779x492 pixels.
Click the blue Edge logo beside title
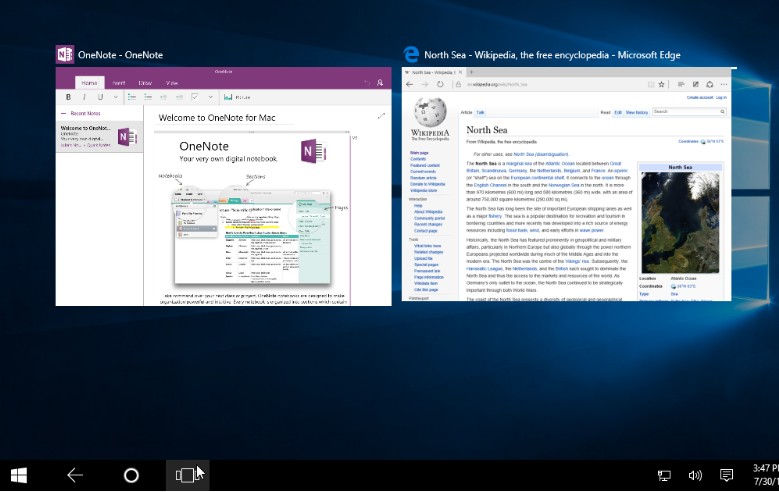tap(411, 55)
